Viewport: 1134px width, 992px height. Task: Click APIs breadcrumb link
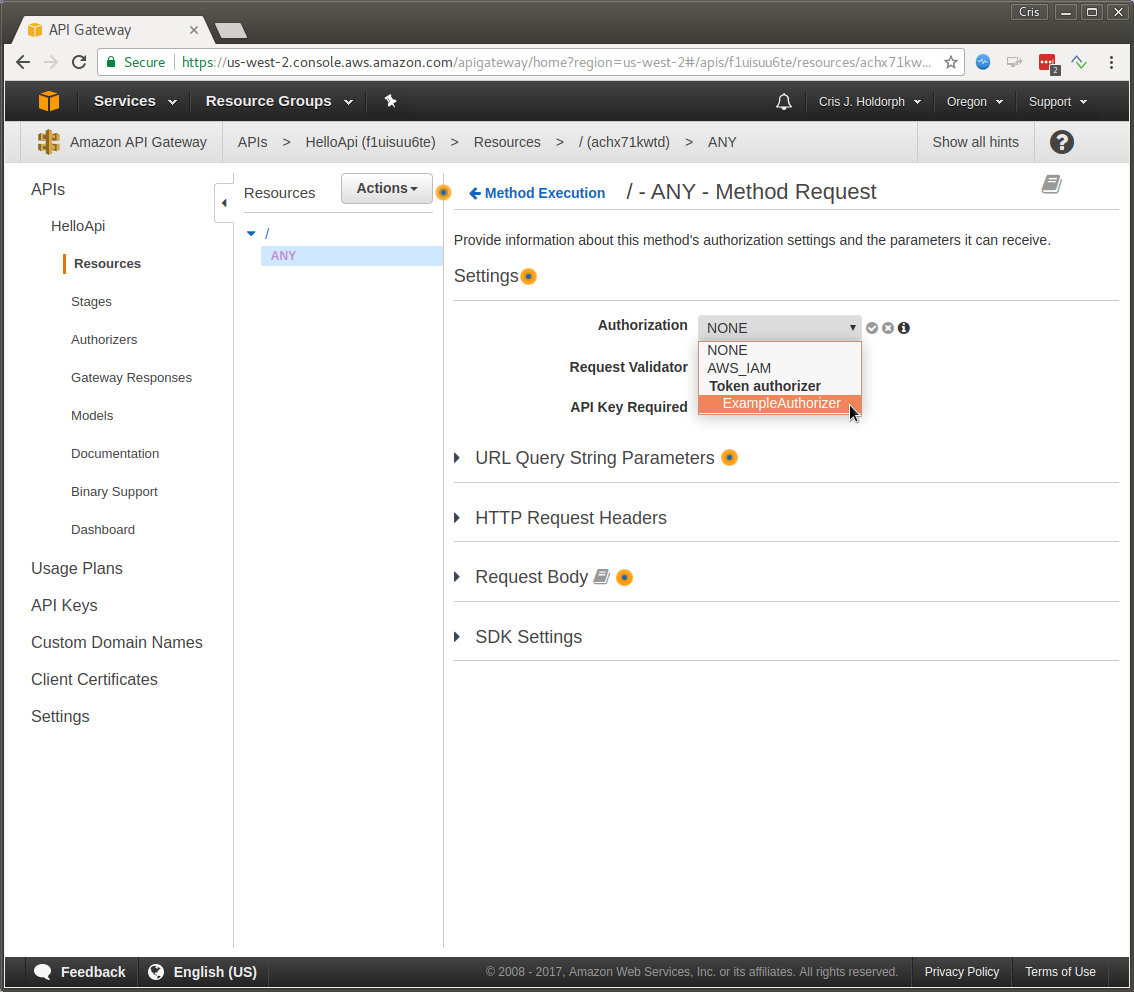(x=252, y=142)
